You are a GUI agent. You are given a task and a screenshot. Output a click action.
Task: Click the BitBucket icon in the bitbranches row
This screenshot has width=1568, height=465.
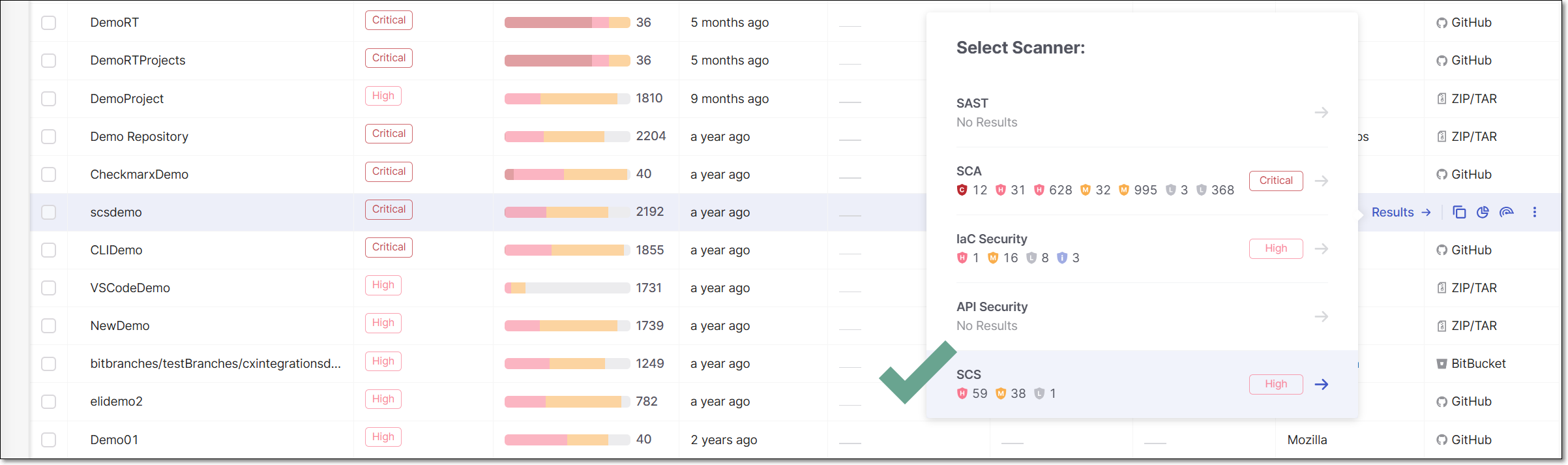click(x=1442, y=364)
